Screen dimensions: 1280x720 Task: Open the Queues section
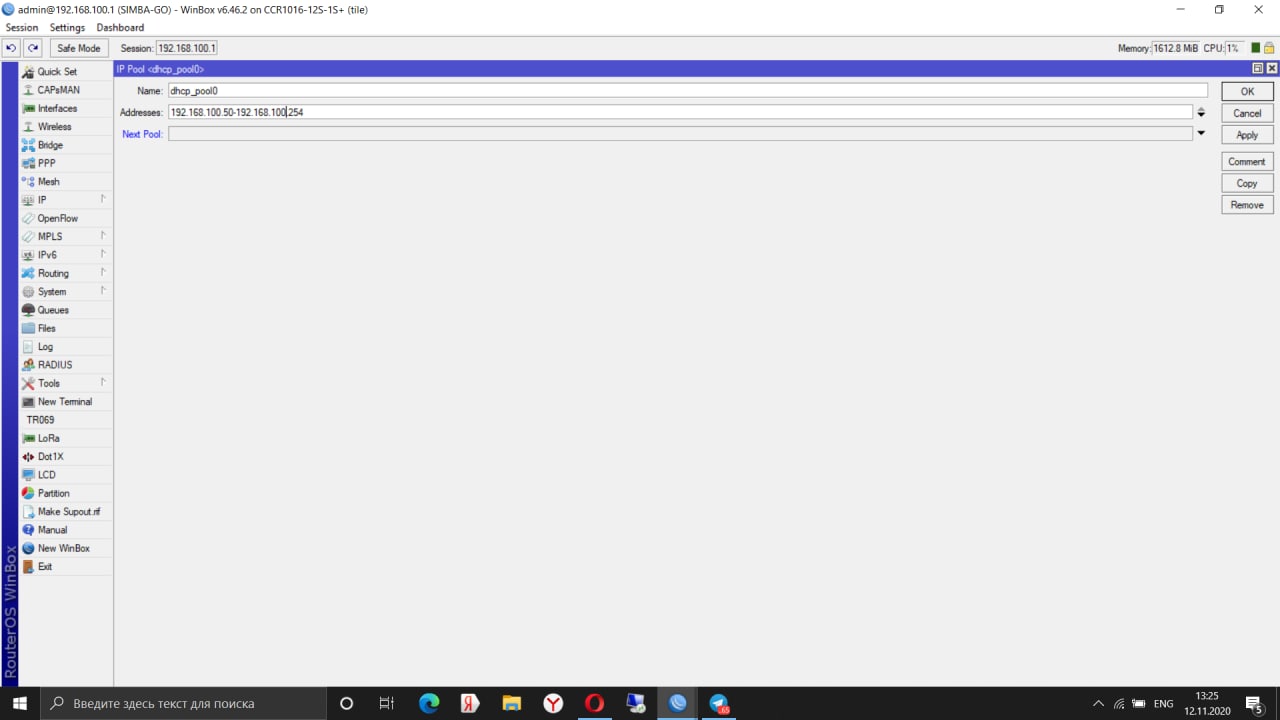click(x=66, y=310)
